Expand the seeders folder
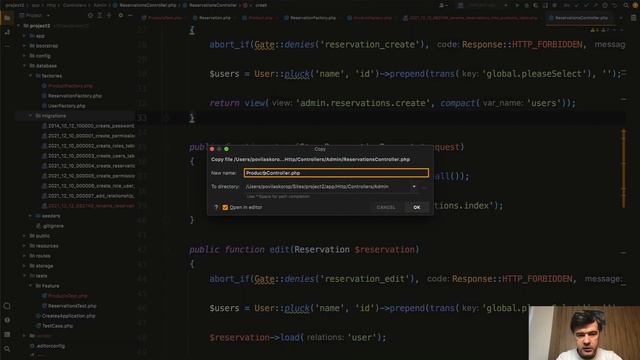This screenshot has height=360, width=640. [30, 216]
